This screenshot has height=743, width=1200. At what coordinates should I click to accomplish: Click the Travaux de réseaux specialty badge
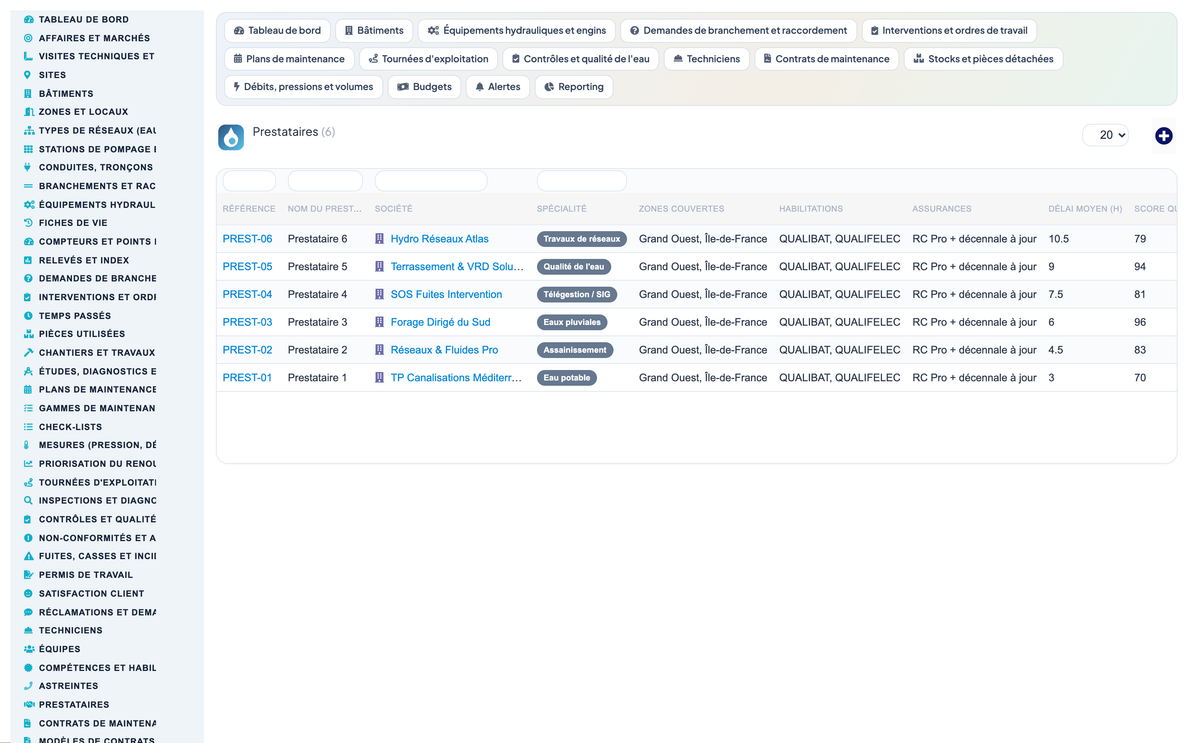click(582, 239)
